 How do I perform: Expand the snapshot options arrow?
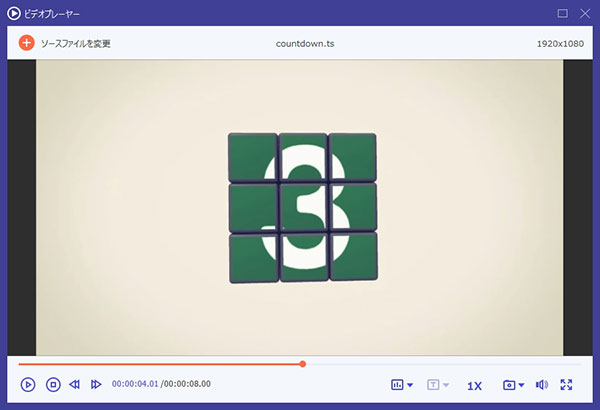pos(521,386)
